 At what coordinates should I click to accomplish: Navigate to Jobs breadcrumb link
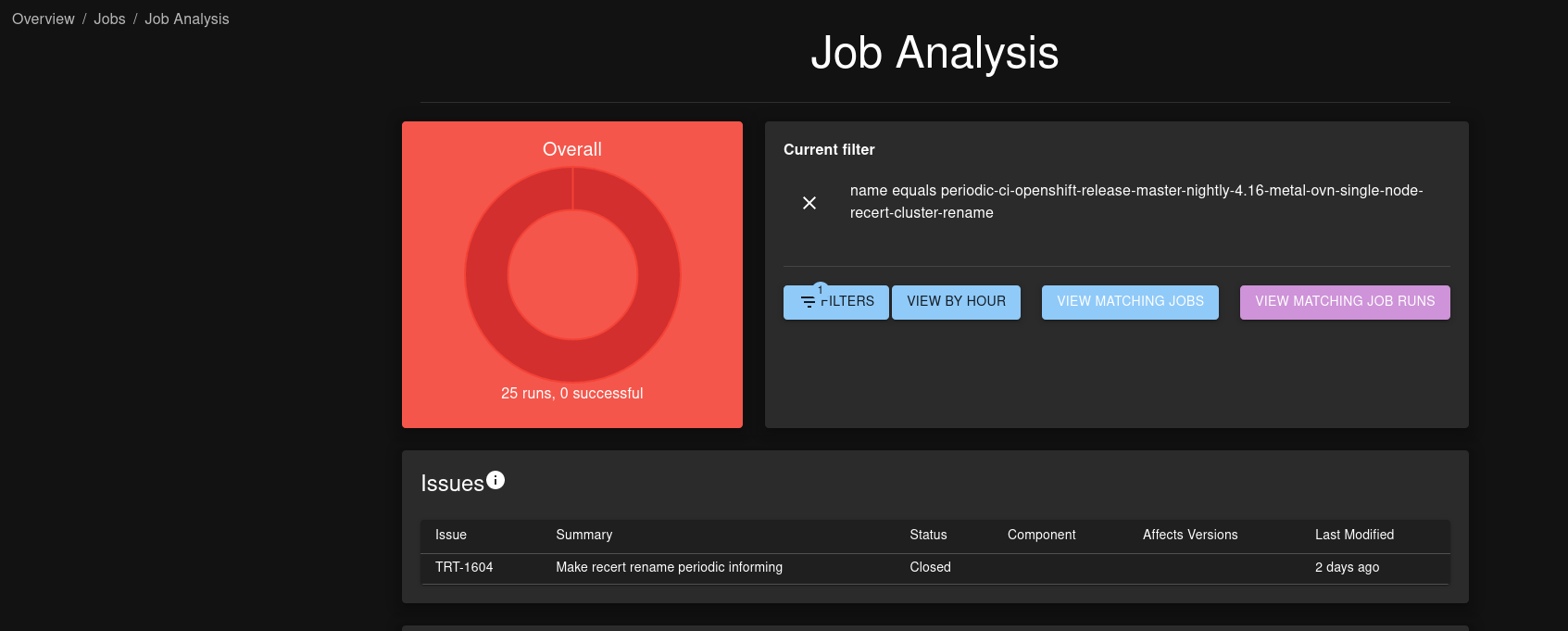pyautogui.click(x=109, y=19)
